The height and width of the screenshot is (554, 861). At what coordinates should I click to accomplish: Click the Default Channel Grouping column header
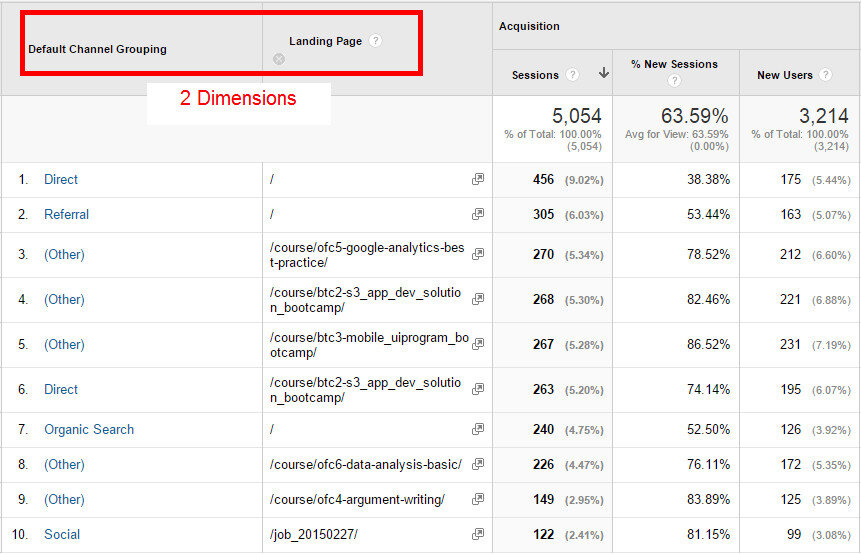pos(97,49)
